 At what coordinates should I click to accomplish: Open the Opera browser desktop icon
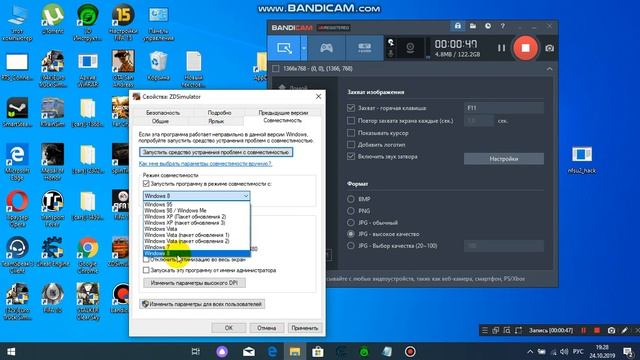click(17, 208)
